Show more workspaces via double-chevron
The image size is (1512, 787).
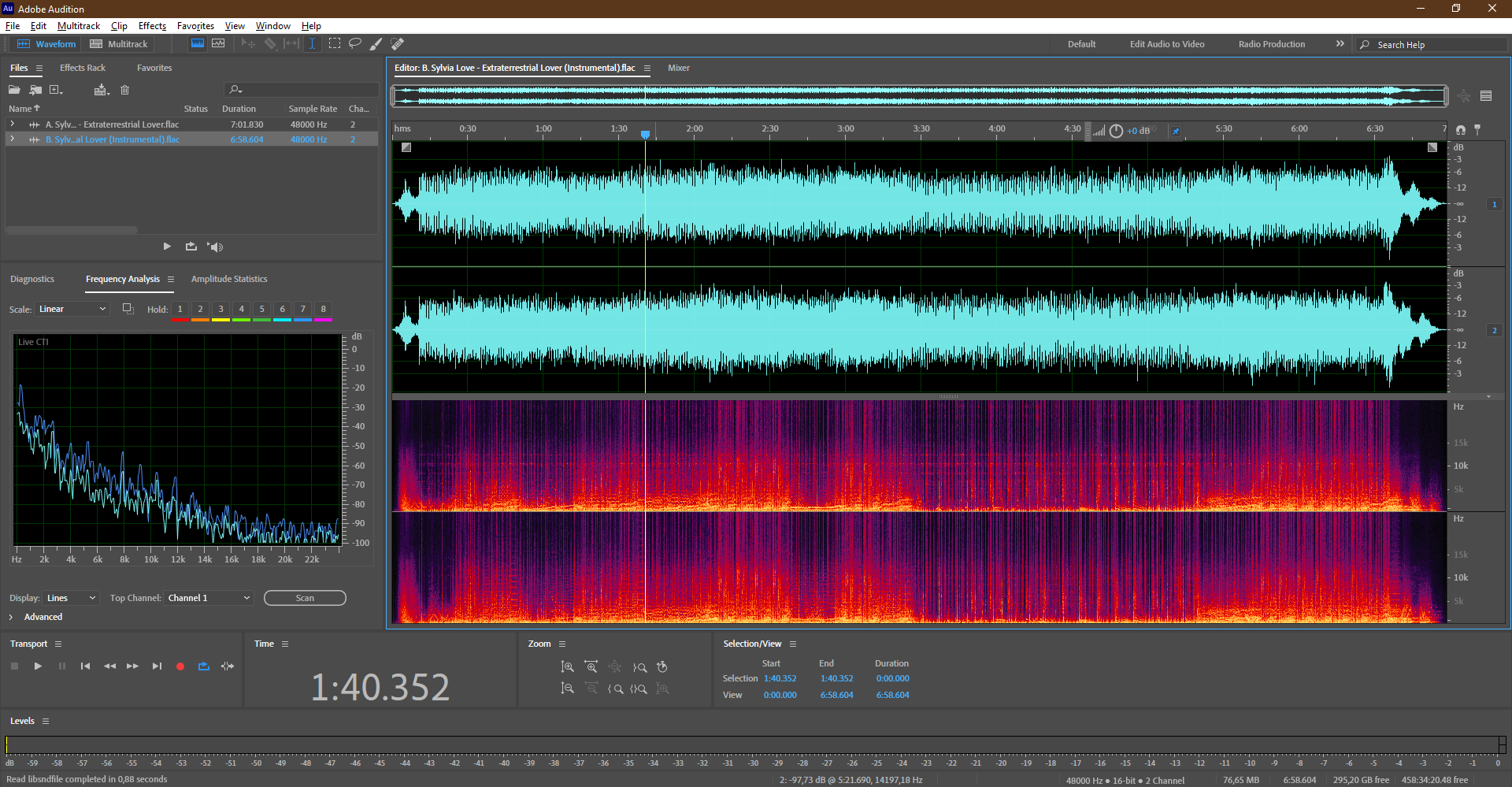click(1340, 44)
